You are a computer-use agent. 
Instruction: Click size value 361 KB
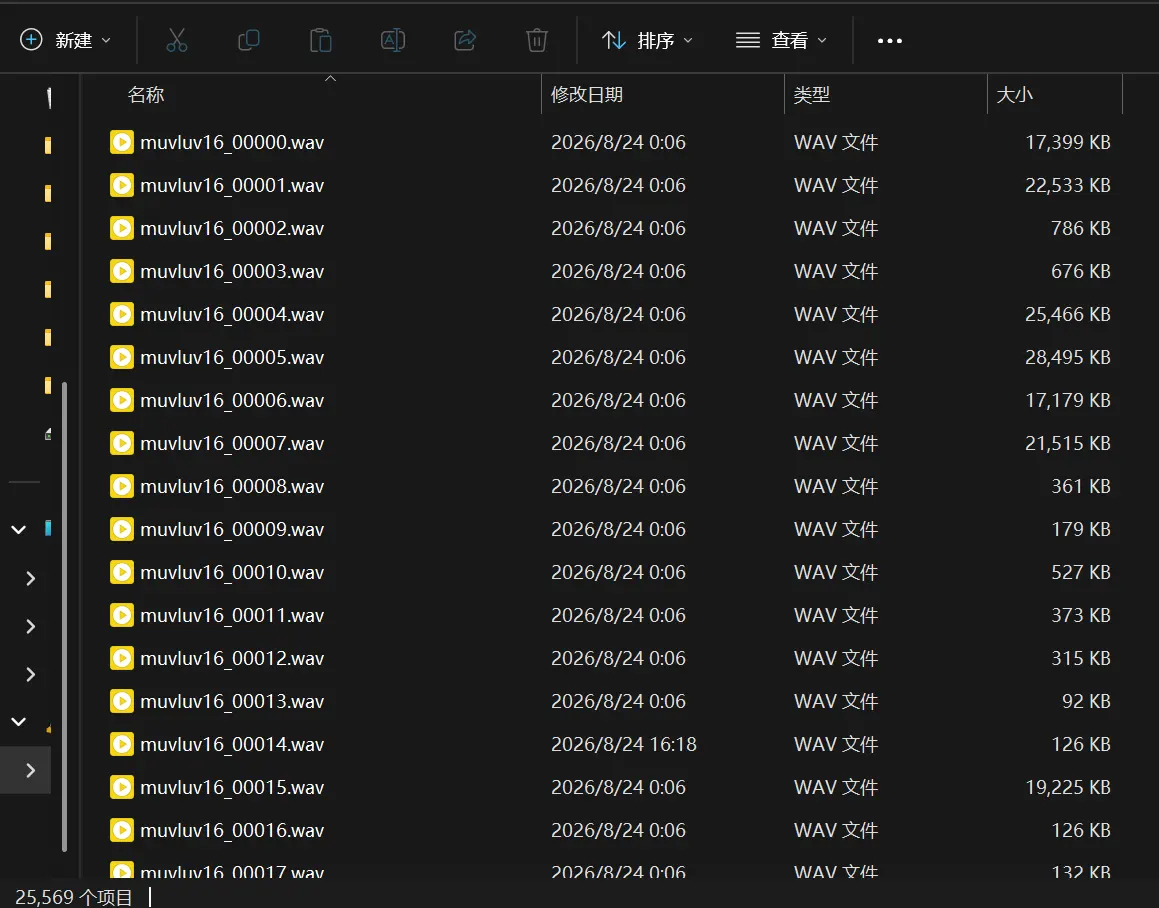coord(1081,486)
